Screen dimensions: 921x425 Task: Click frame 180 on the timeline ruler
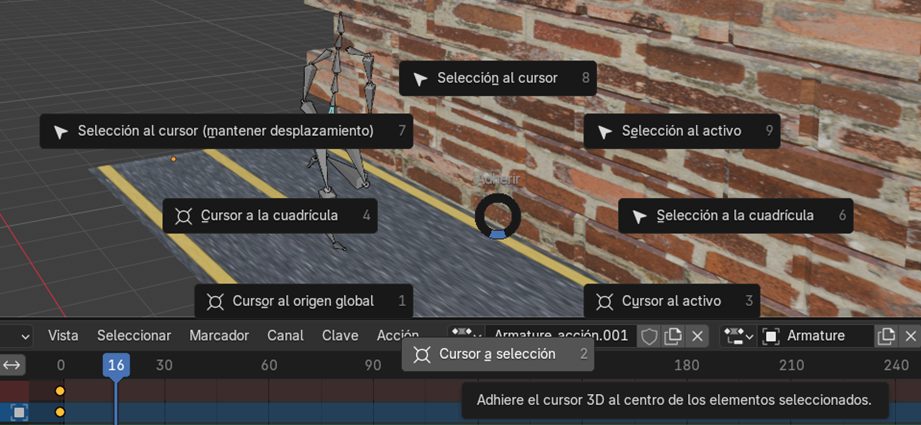click(687, 365)
